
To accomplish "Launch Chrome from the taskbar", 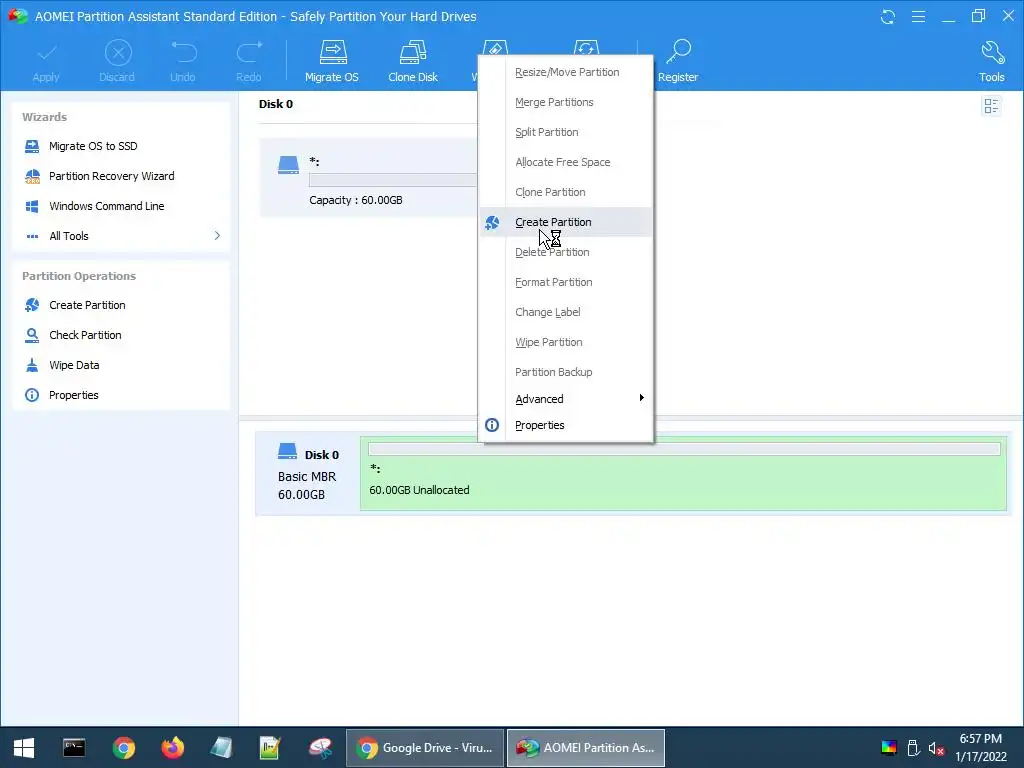I will [123, 748].
